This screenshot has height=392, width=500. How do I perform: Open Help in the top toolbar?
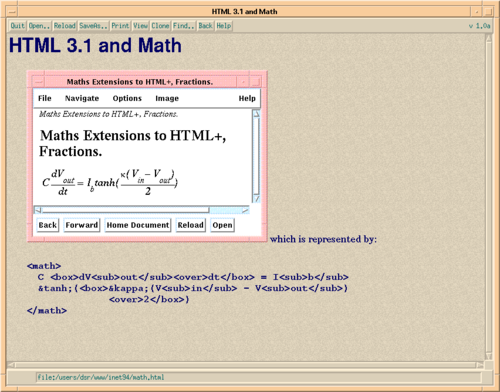coord(224,26)
